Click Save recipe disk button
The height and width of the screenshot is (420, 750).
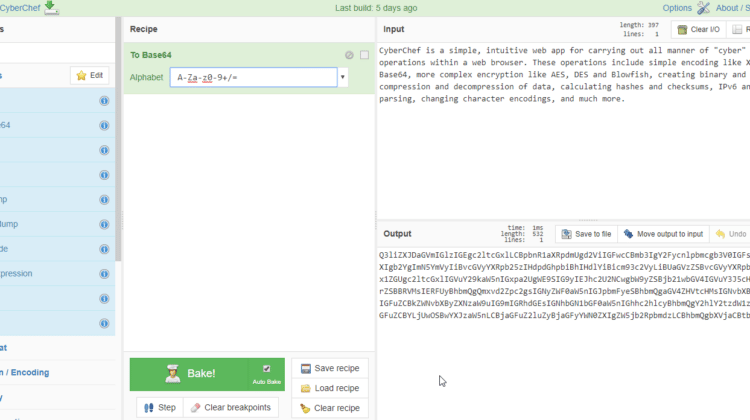click(330, 369)
